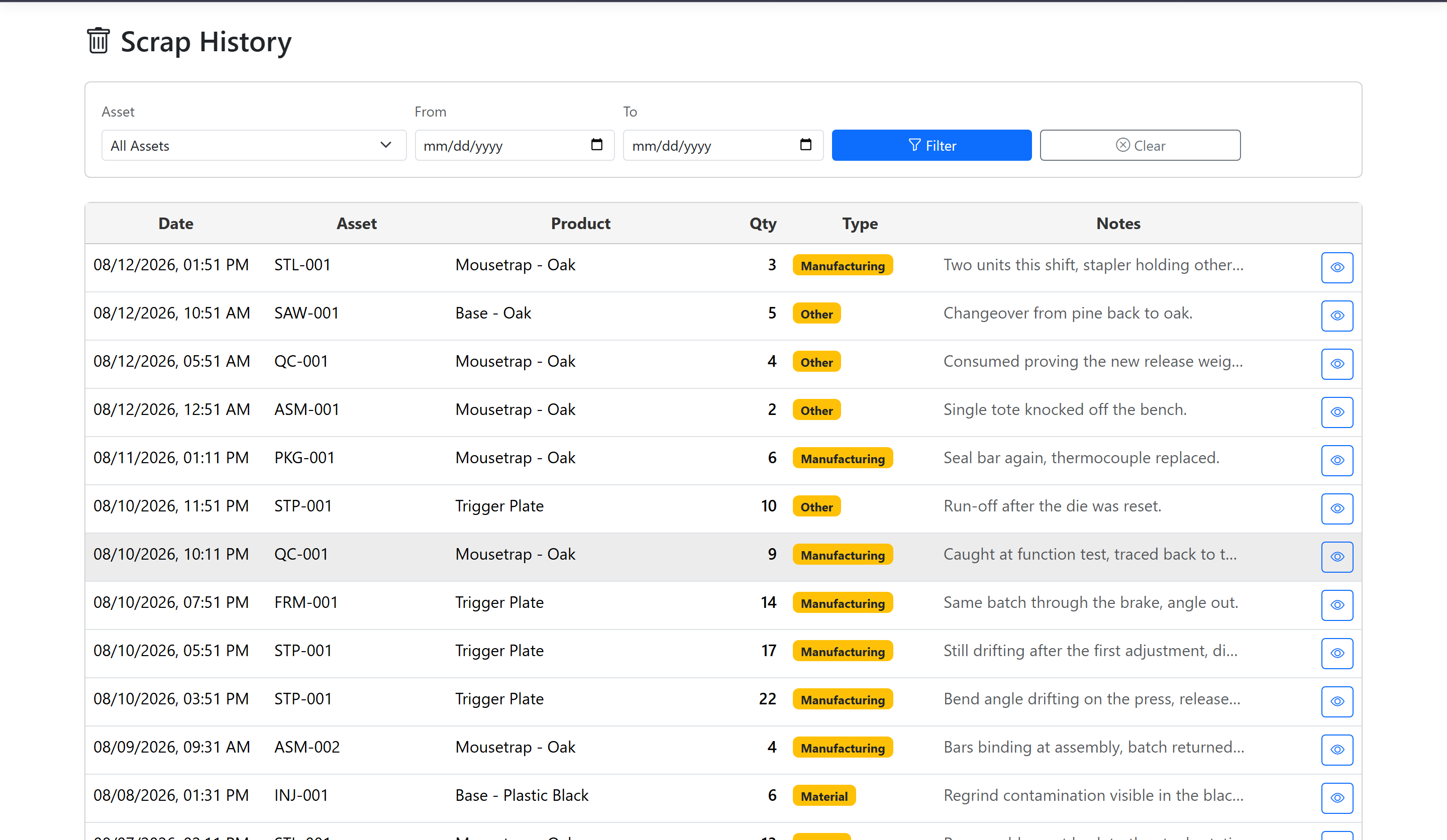Image resolution: width=1447 pixels, height=840 pixels.
Task: Select the Notes column header
Action: [x=1118, y=224]
